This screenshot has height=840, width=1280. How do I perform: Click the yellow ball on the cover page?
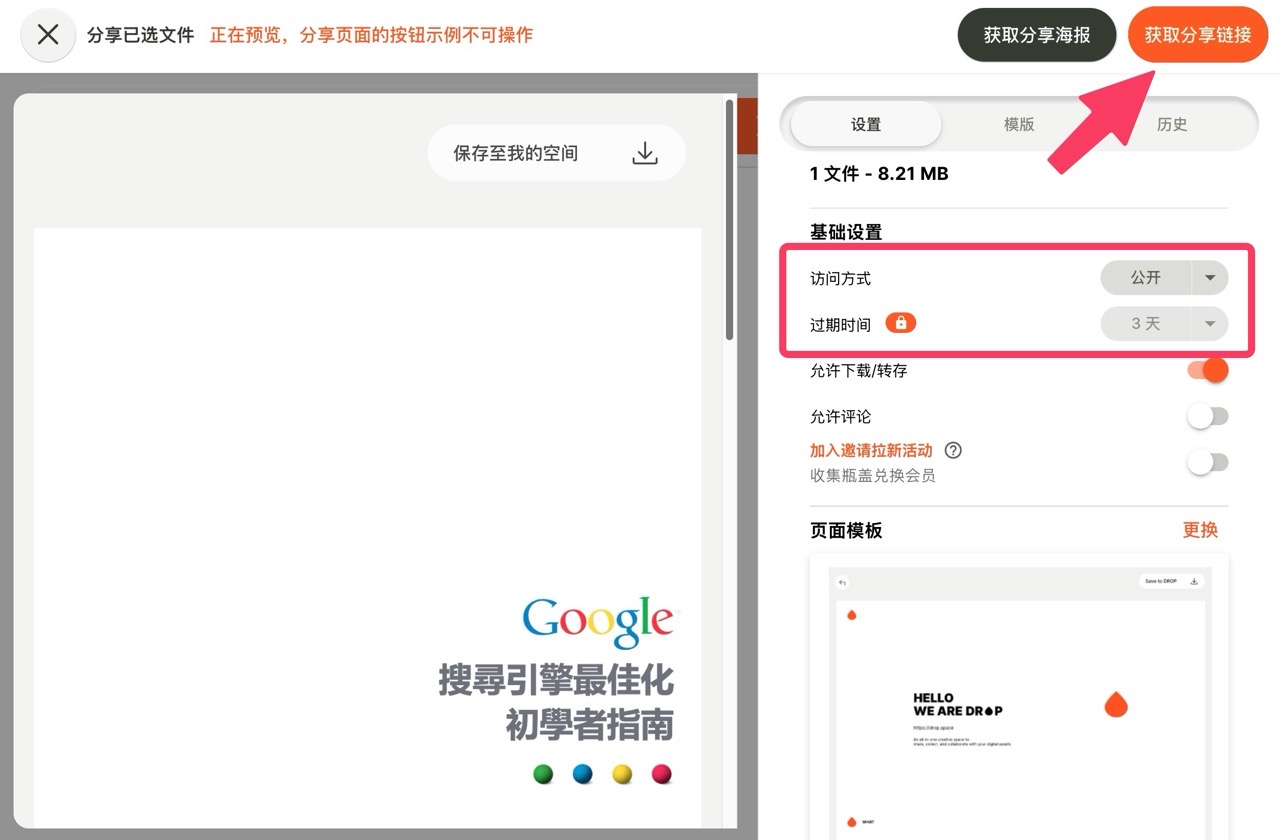point(622,774)
